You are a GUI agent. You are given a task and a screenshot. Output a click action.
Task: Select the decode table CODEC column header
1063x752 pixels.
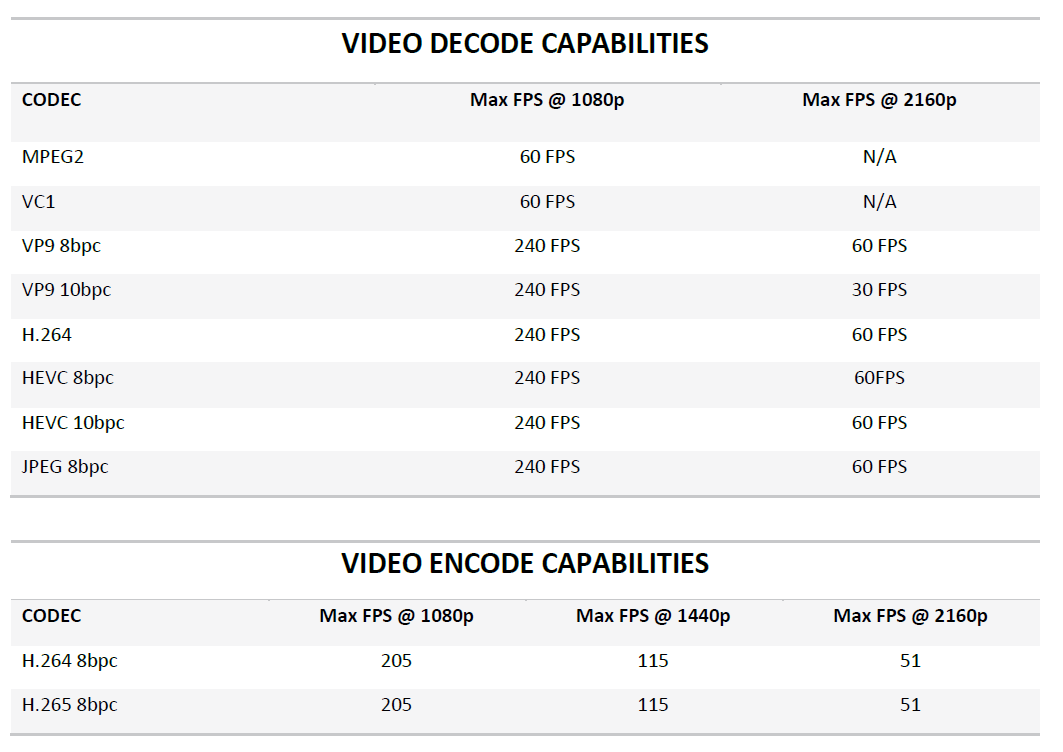[x=52, y=100]
